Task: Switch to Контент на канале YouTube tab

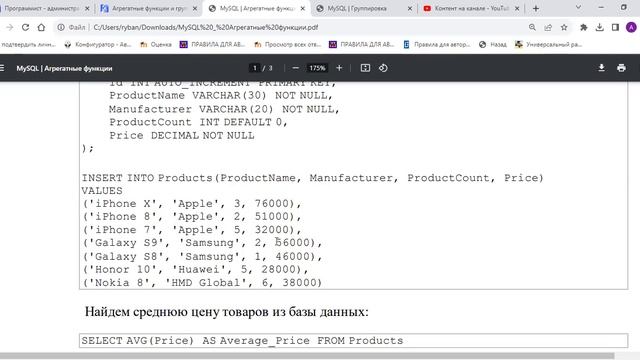Action: (x=471, y=8)
